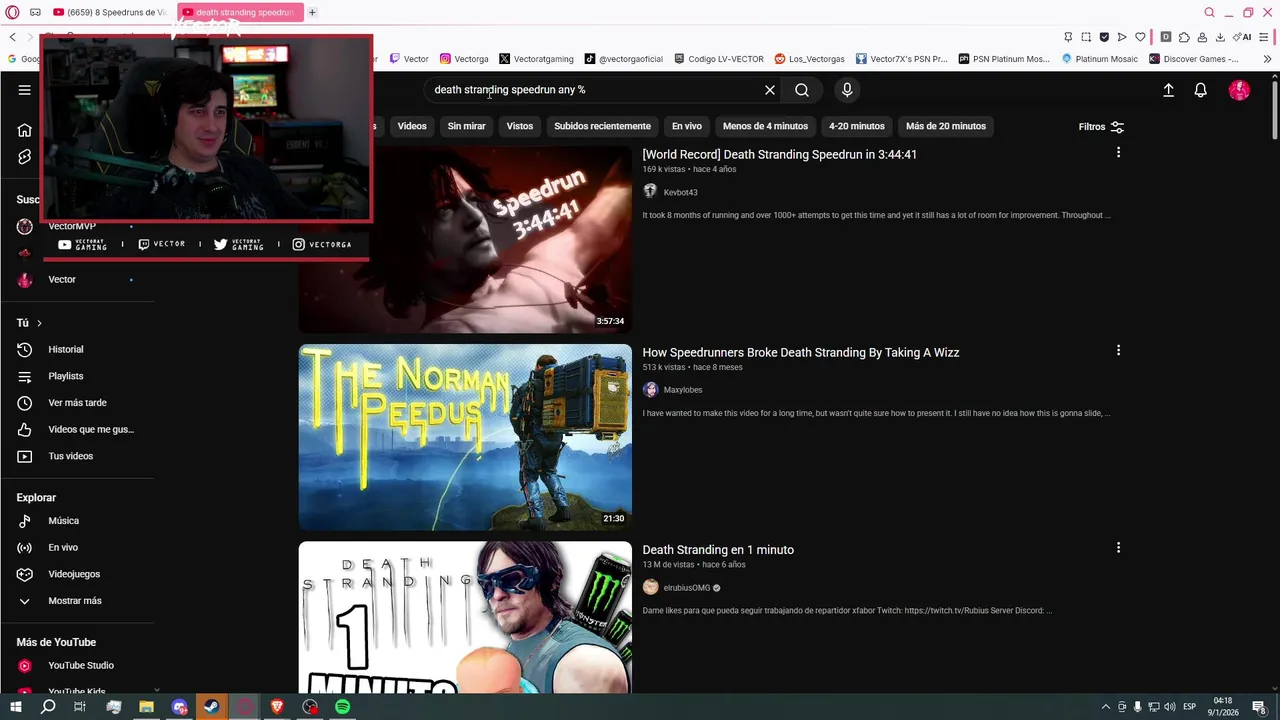Open more options for Speedrunners Broke video
Viewport: 1280px width, 720px height.
(1118, 350)
